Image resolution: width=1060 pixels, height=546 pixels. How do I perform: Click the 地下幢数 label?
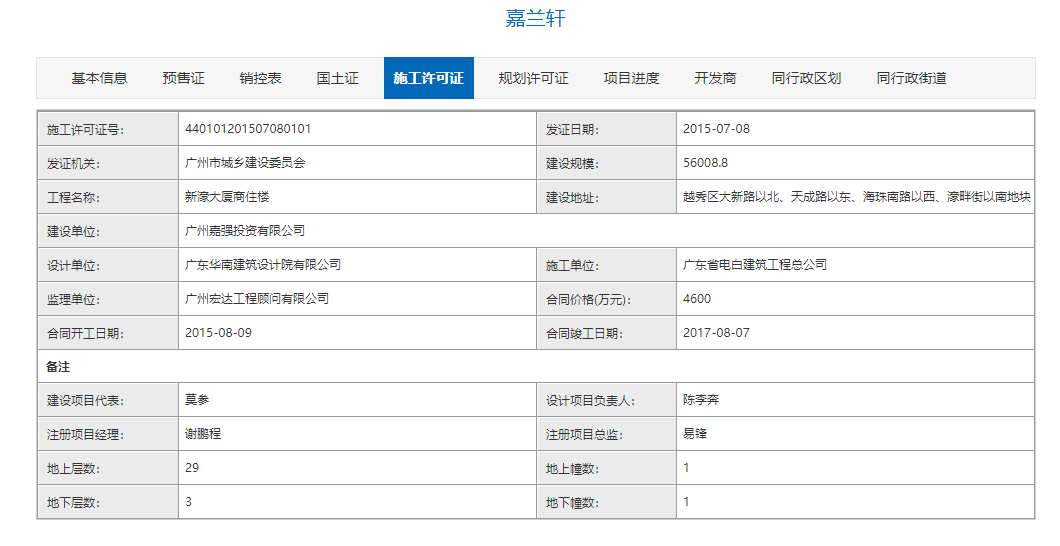pos(573,503)
